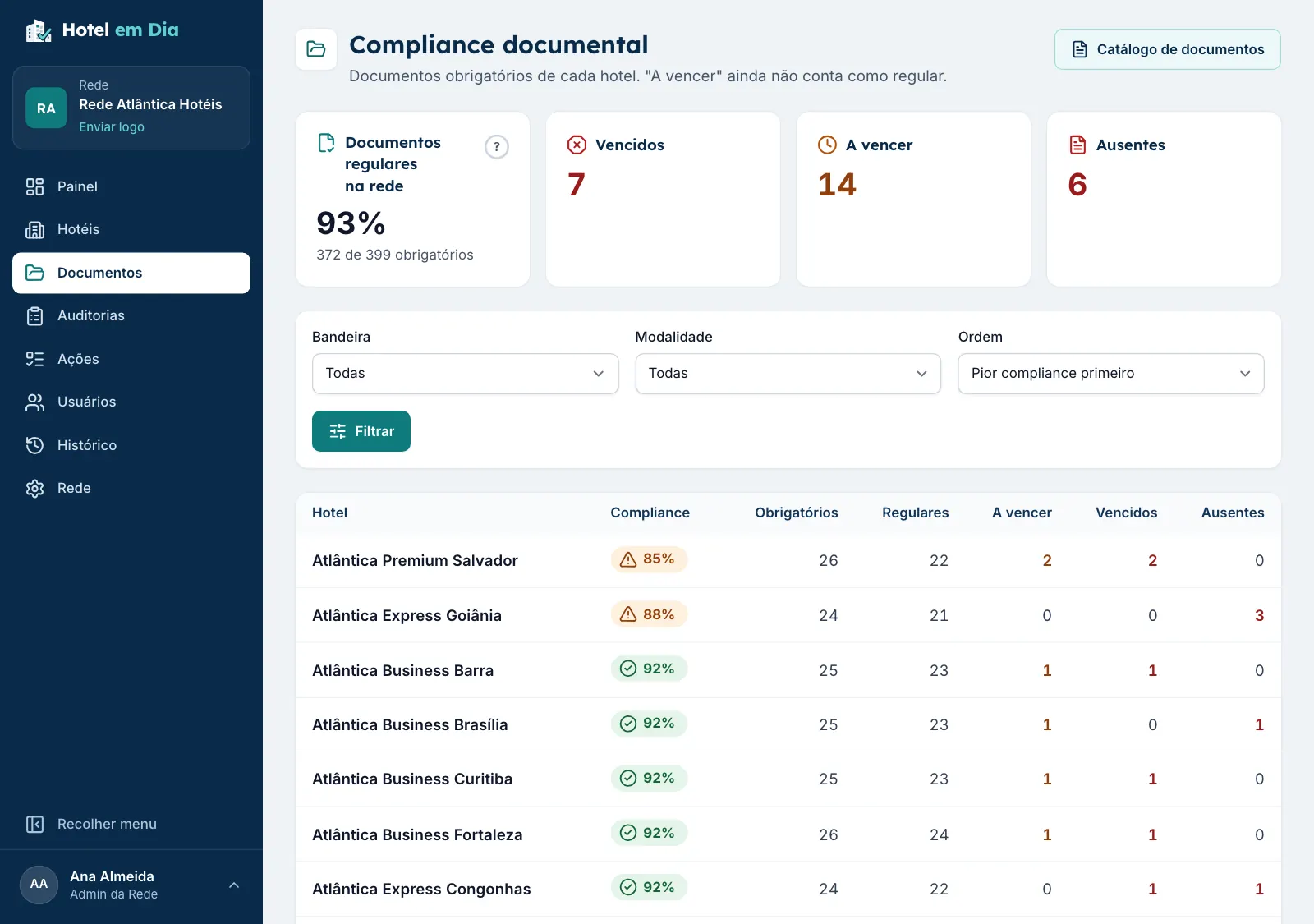Click the Ações checklist icon
Viewport: 1314px width, 924px height.
coord(34,359)
